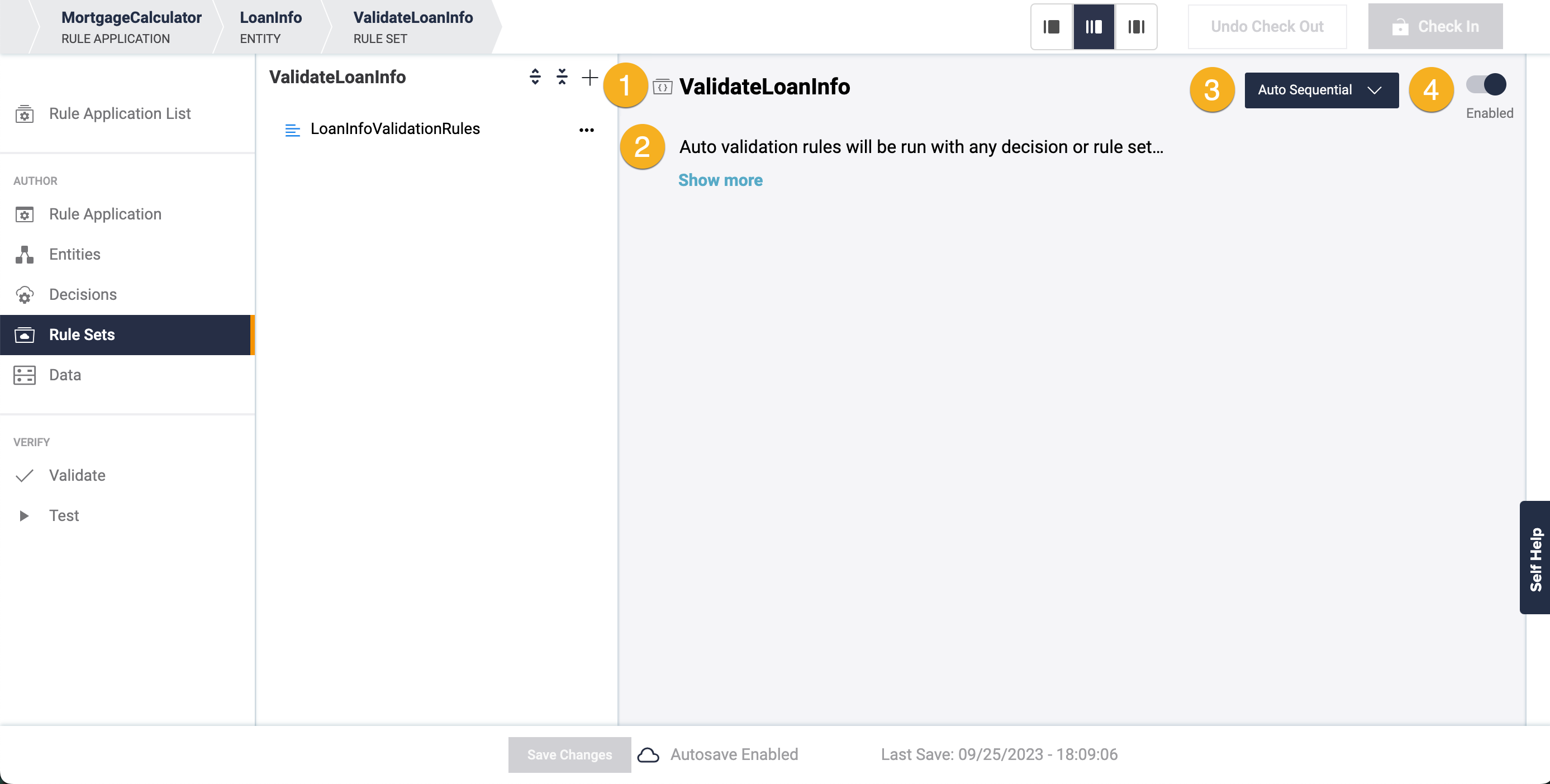Switch to left panel layout icon
This screenshot has width=1550, height=784.
click(1051, 26)
